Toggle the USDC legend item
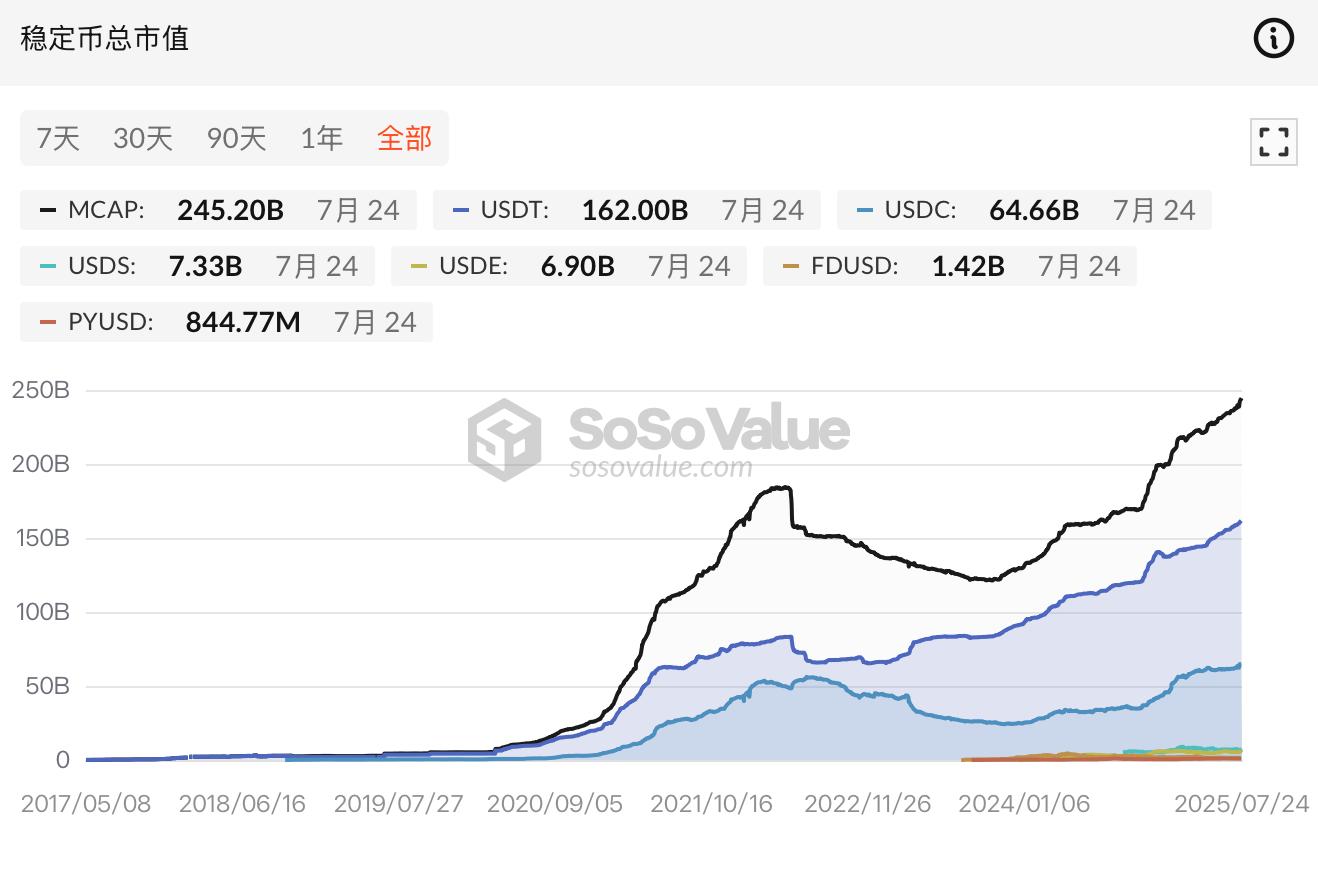This screenshot has height=876, width=1318. click(x=1024, y=210)
